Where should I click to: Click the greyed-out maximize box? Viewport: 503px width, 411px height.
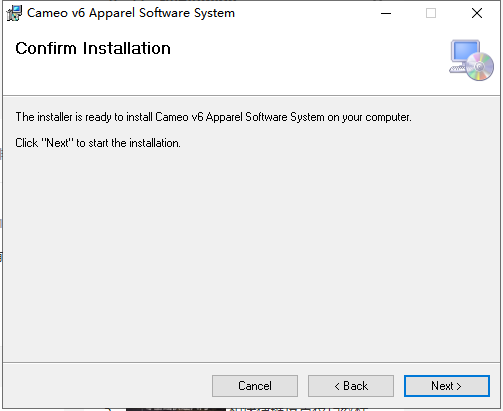pyautogui.click(x=431, y=13)
